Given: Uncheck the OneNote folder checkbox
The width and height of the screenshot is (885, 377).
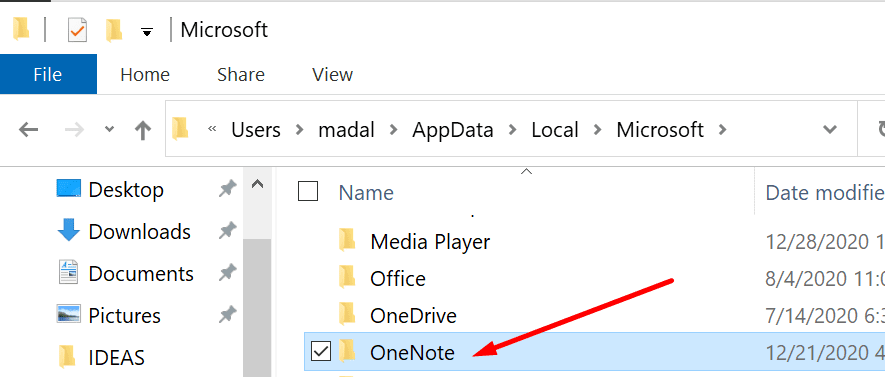Looking at the screenshot, I should tap(321, 352).
